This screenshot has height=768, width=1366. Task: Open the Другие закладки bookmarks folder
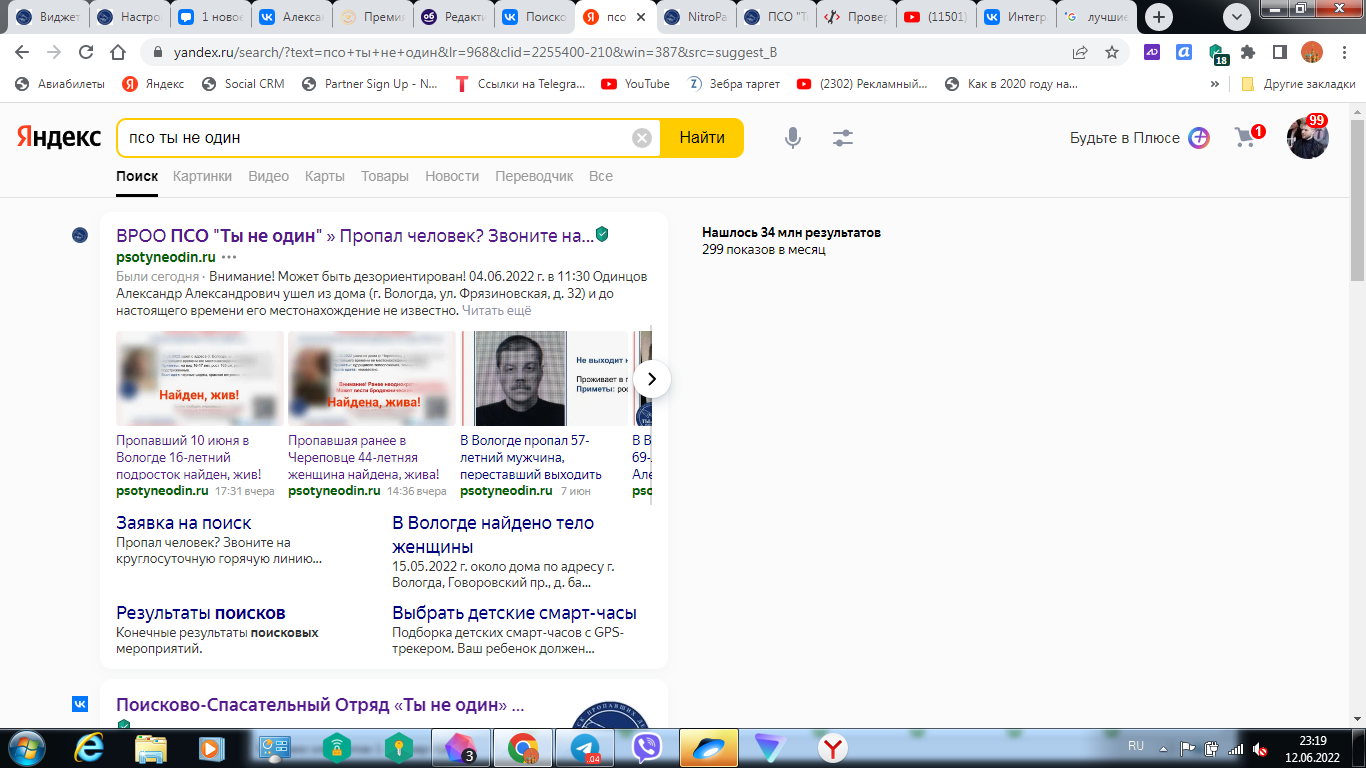[1298, 84]
